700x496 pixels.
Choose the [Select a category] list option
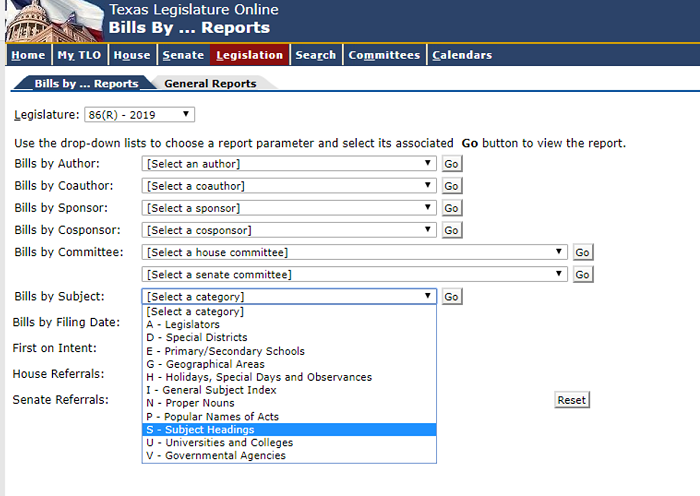[289, 312]
